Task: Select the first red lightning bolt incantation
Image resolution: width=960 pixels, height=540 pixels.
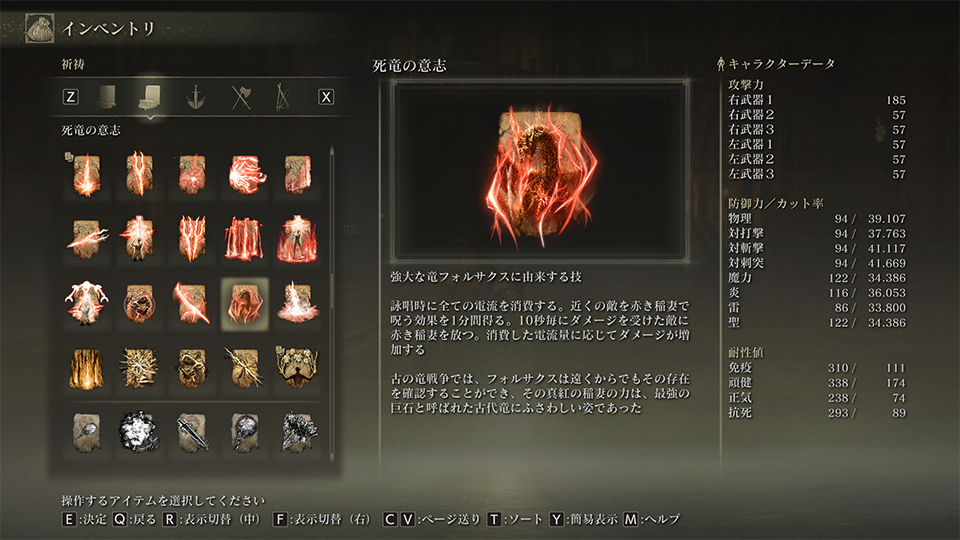Action: (x=86, y=175)
